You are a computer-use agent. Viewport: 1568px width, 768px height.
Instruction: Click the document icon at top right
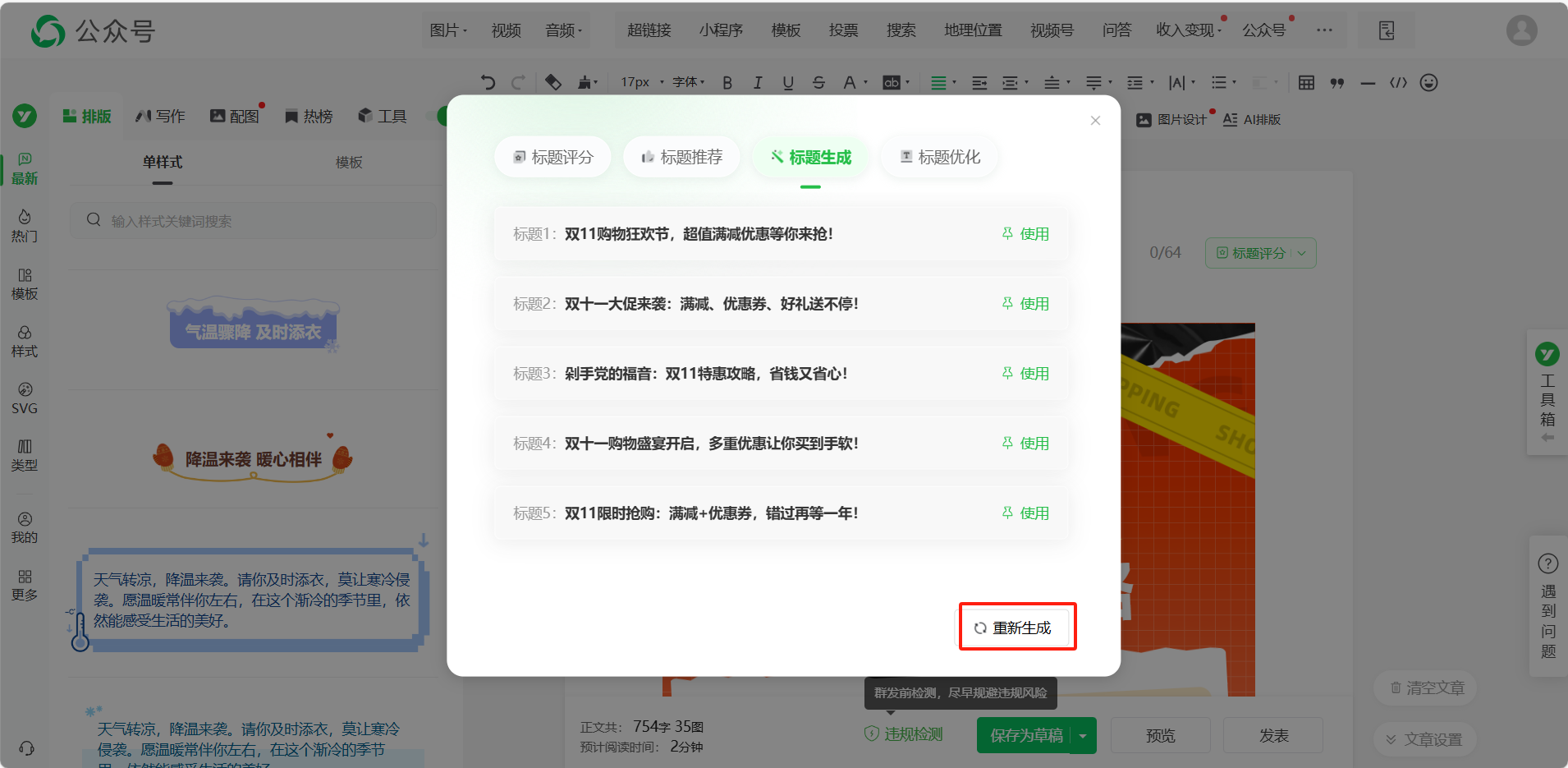pyautogui.click(x=1387, y=30)
